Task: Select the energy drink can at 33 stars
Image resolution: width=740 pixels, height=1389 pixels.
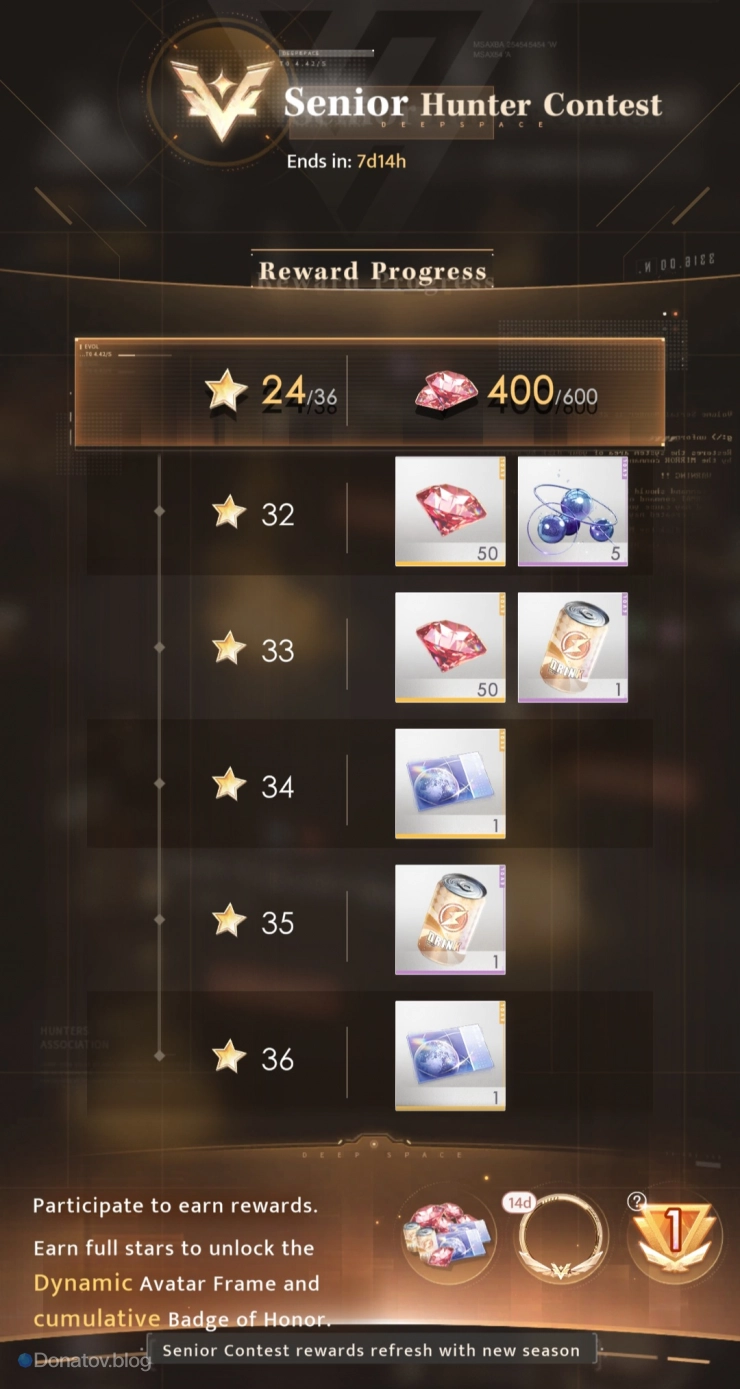Action: click(573, 648)
